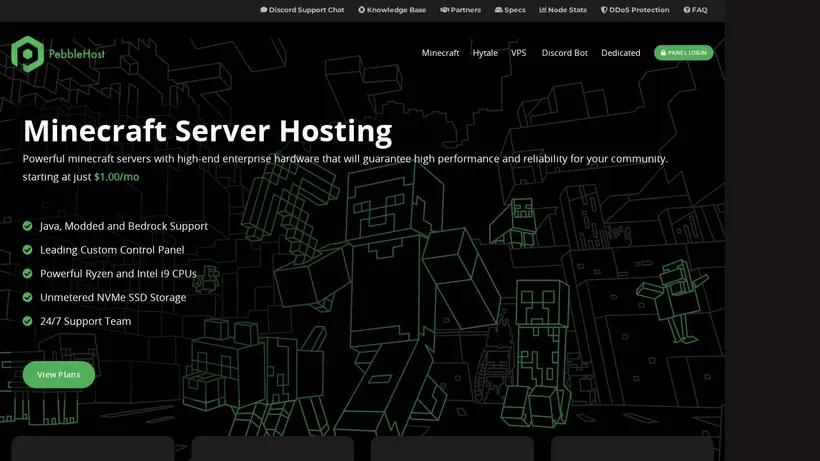This screenshot has width=820, height=461.
Task: Click the text Java, Modded and Bedrock Support
Action: pyautogui.click(x=124, y=226)
